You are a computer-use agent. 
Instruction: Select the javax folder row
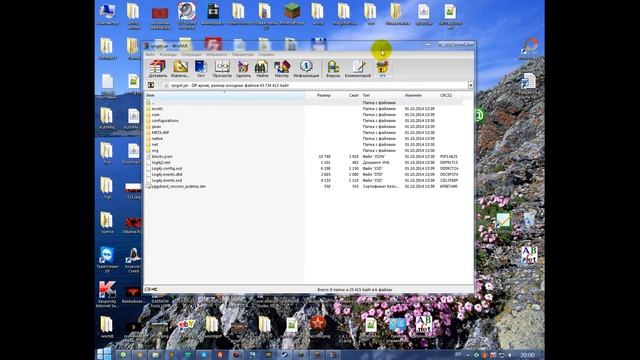304,127
